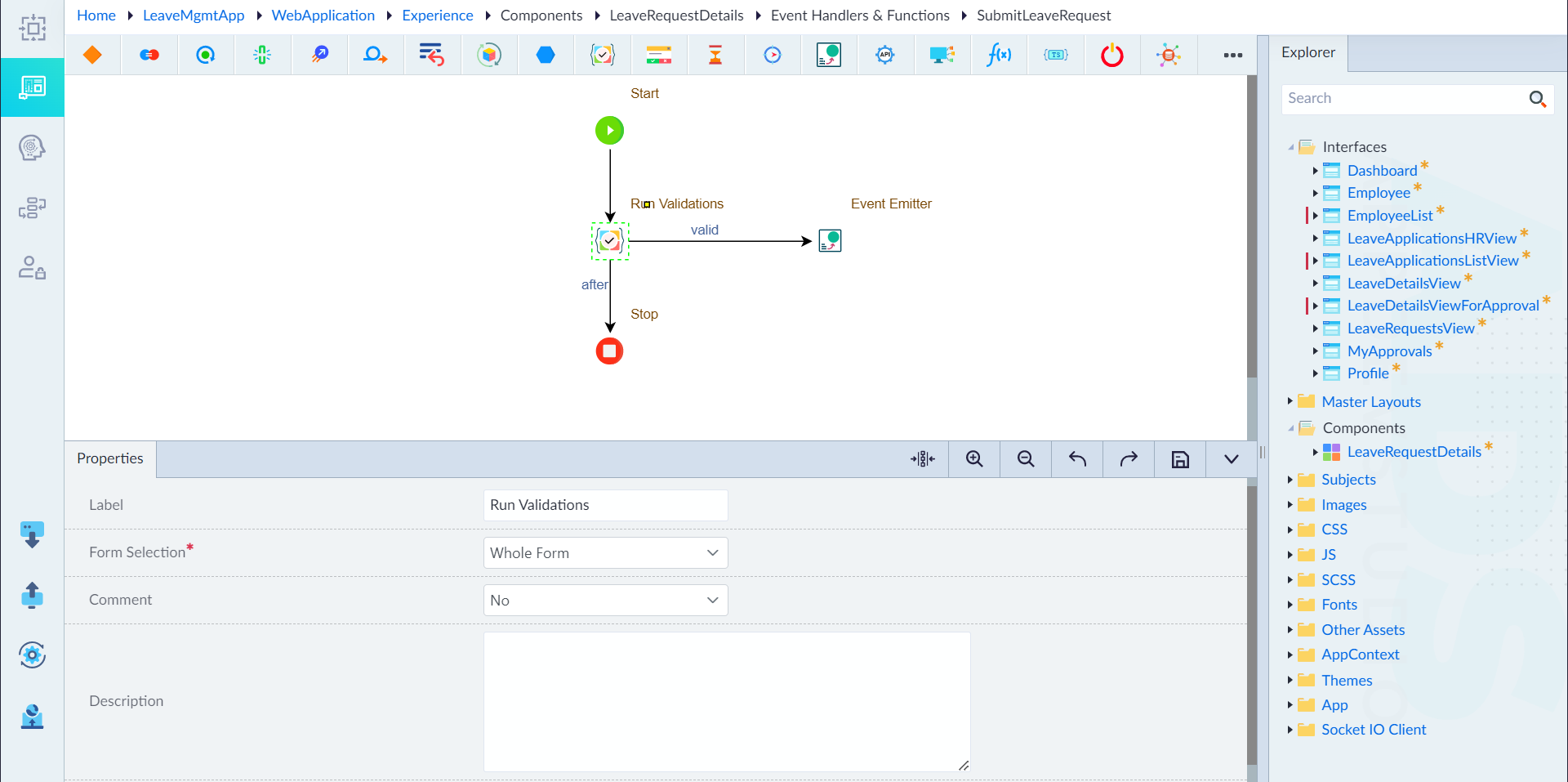Expand the LeaveRequestDetails component node
The image size is (1568, 782).
point(1315,452)
